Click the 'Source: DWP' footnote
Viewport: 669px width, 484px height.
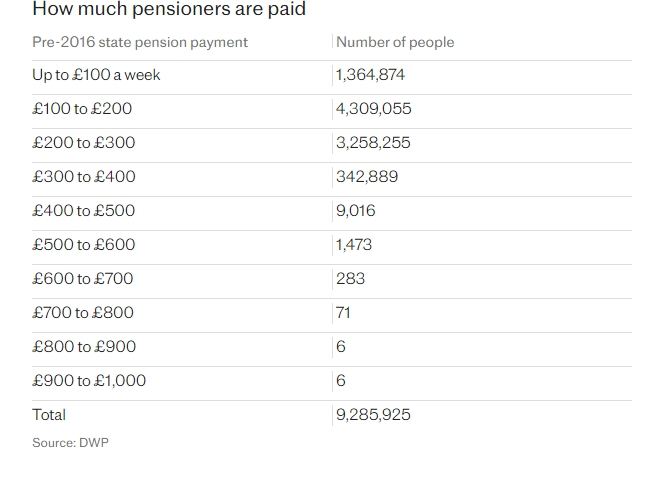(x=70, y=443)
